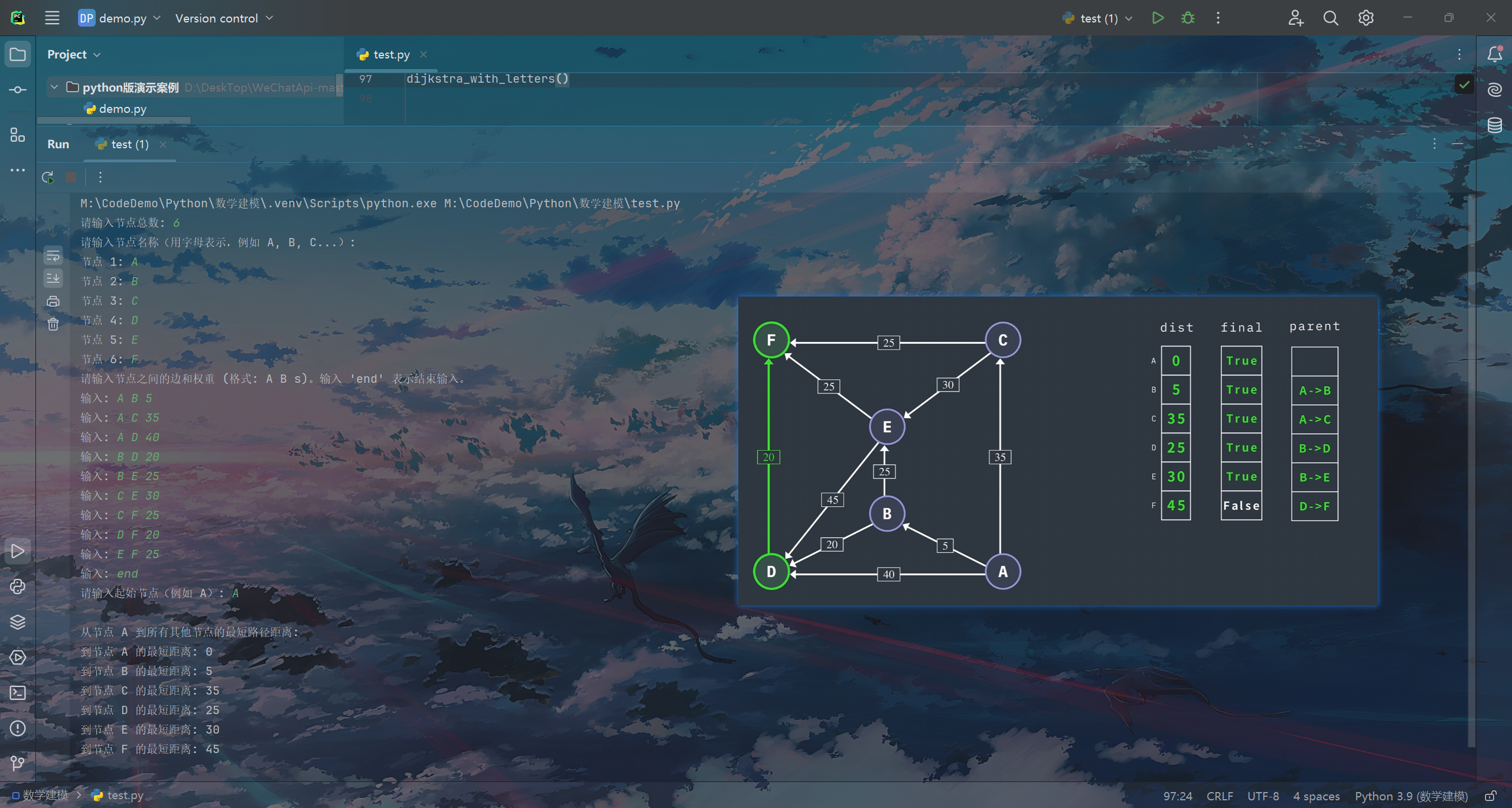Open more actions menu beside debug button
The height and width of the screenshot is (808, 1512).
tap(1218, 18)
